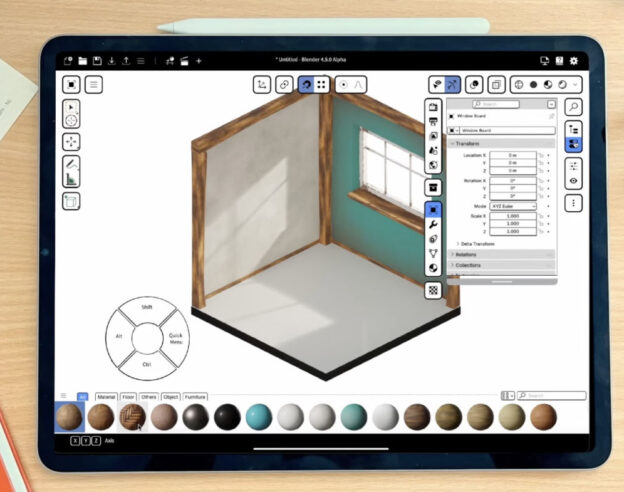This screenshot has width=624, height=492.
Task: Open the Output properties printer tab
Action: (x=433, y=121)
